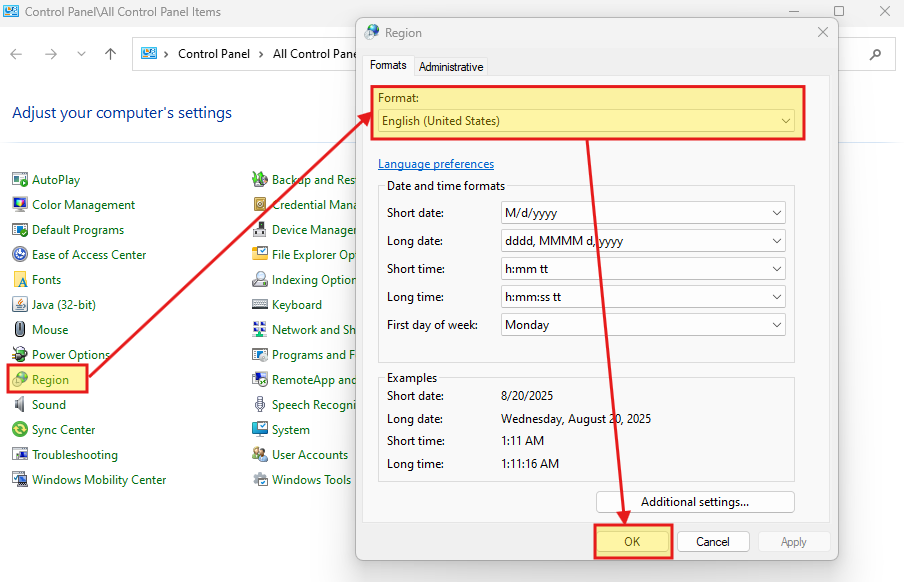Expand the Format language dropdown

pos(586,121)
